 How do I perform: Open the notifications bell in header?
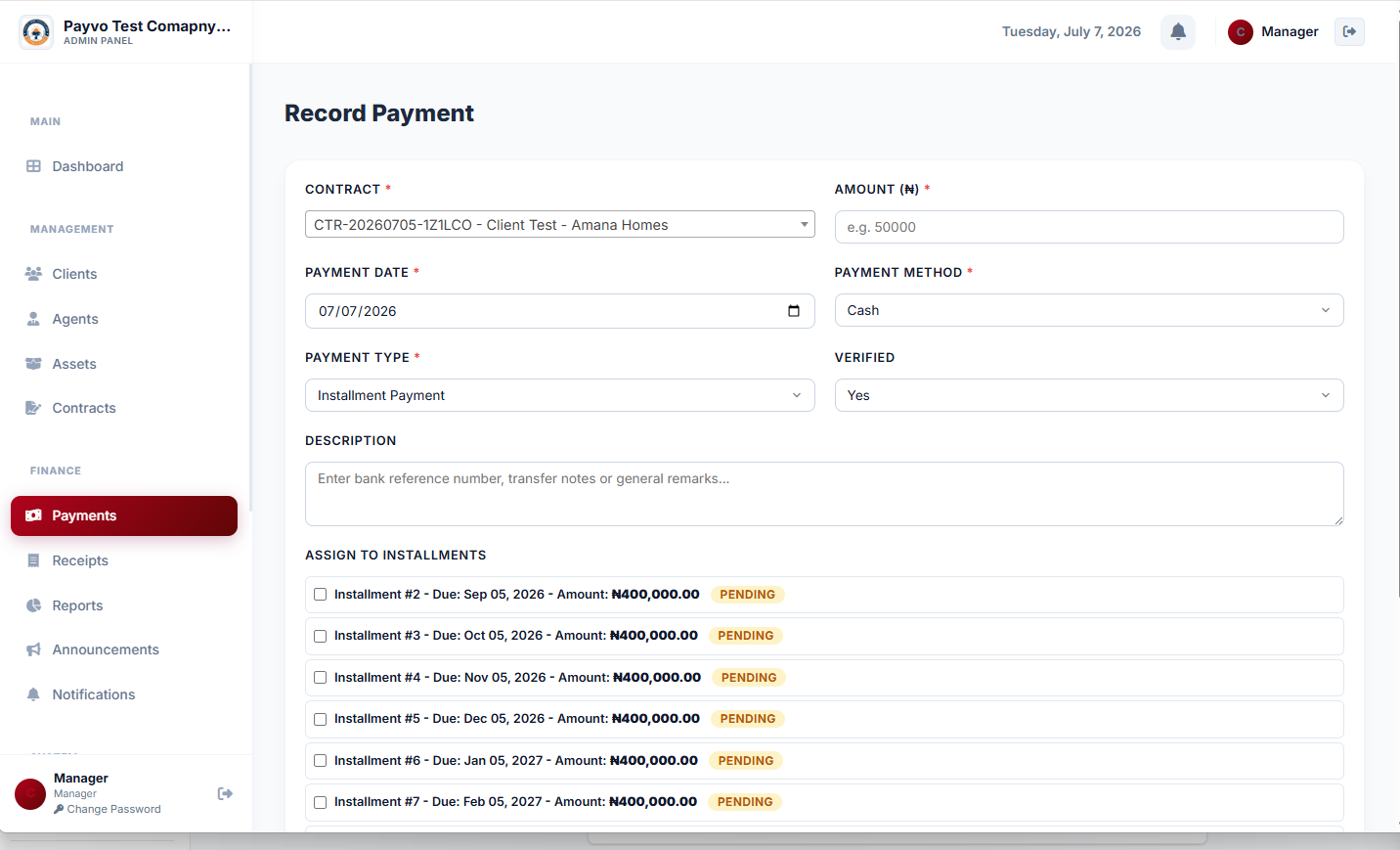pyautogui.click(x=1178, y=31)
